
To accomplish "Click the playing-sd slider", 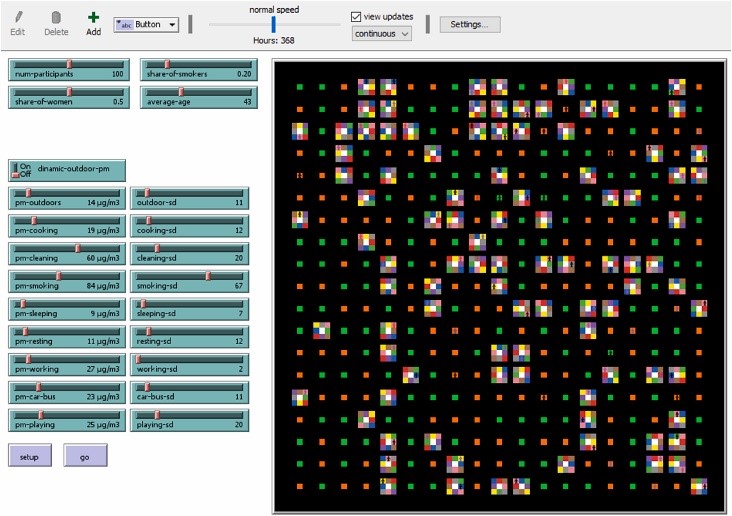I will point(190,420).
